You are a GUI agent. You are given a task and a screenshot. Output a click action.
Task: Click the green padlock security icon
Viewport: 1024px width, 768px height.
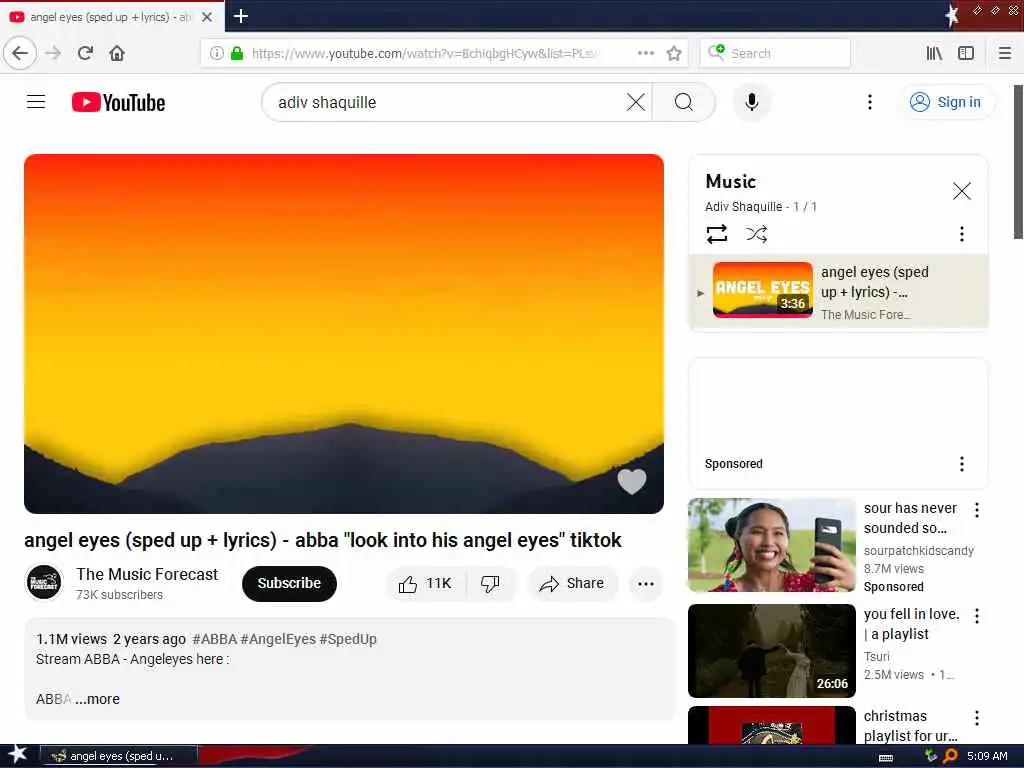click(237, 53)
